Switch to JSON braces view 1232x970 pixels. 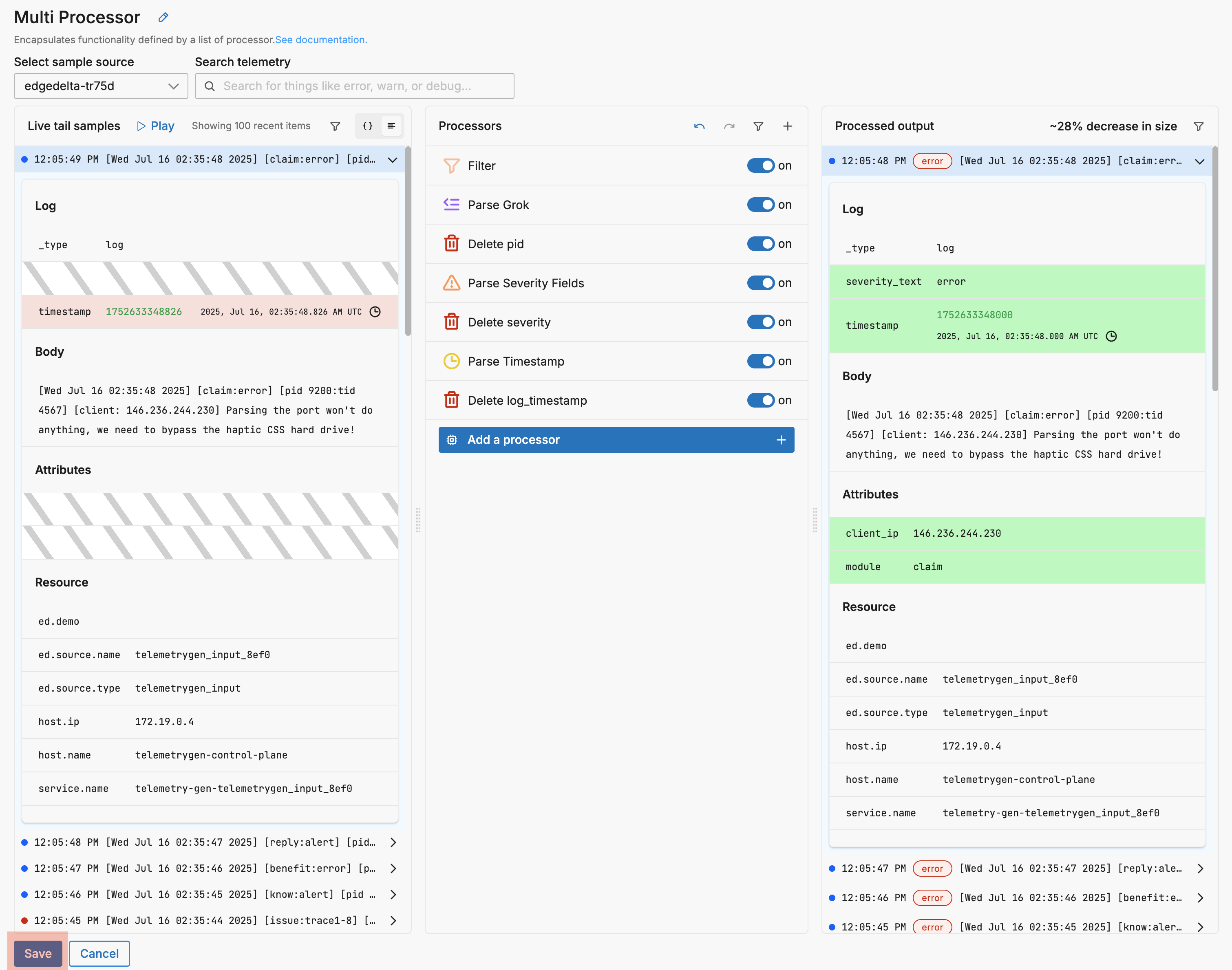367,126
